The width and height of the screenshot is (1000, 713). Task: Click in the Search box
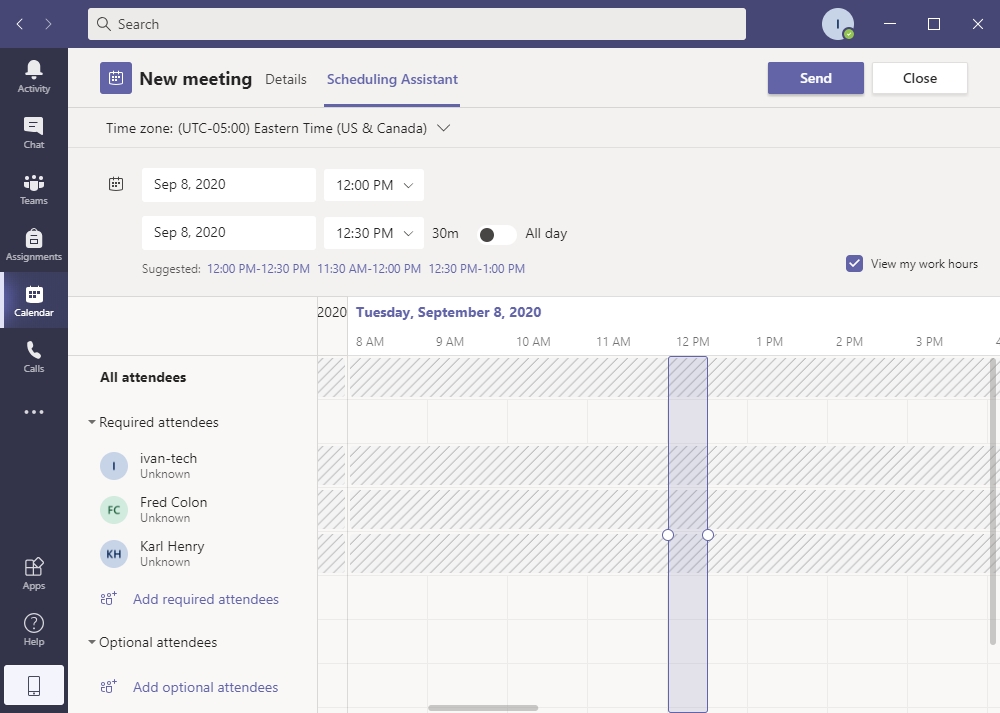(x=417, y=24)
